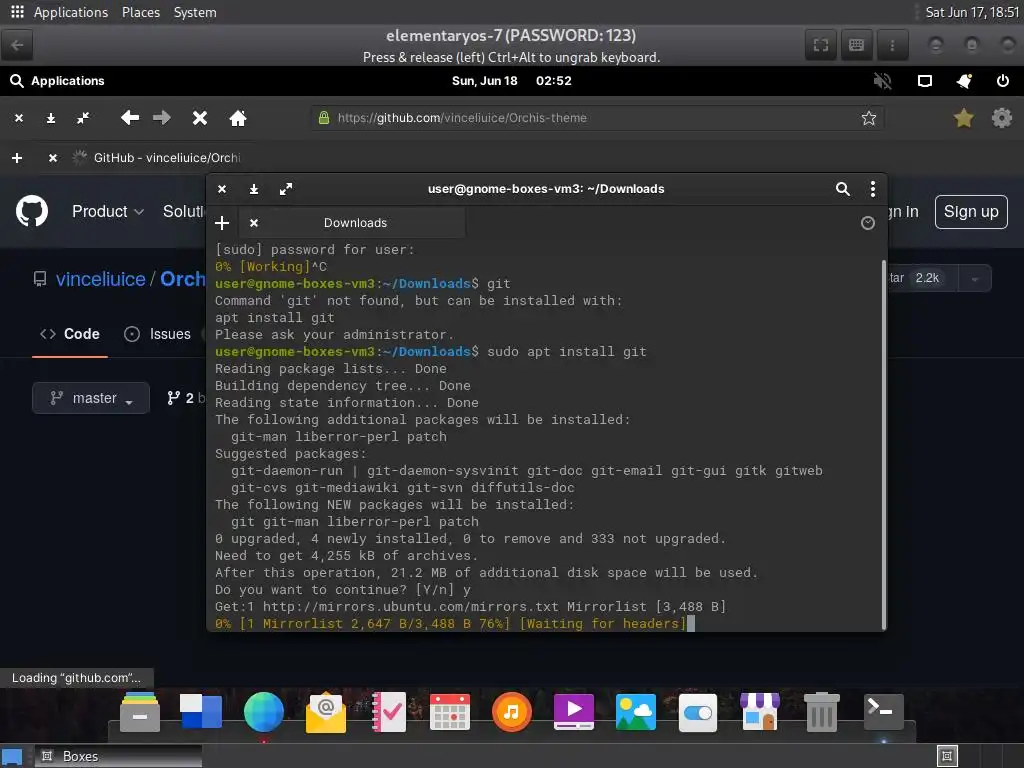Open Multitasking View from dock

pos(201,712)
